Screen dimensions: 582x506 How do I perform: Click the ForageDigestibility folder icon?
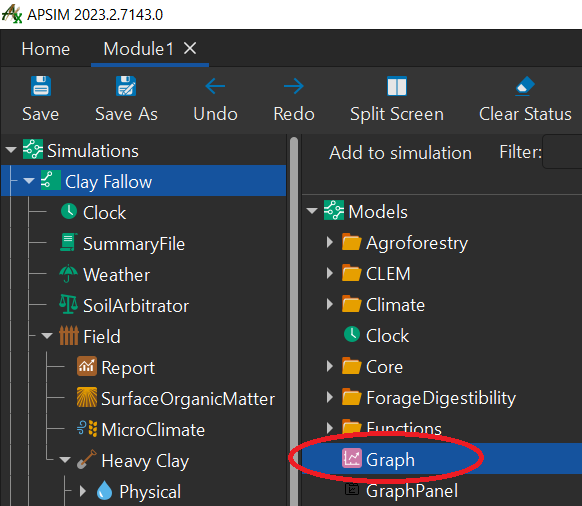click(x=352, y=397)
